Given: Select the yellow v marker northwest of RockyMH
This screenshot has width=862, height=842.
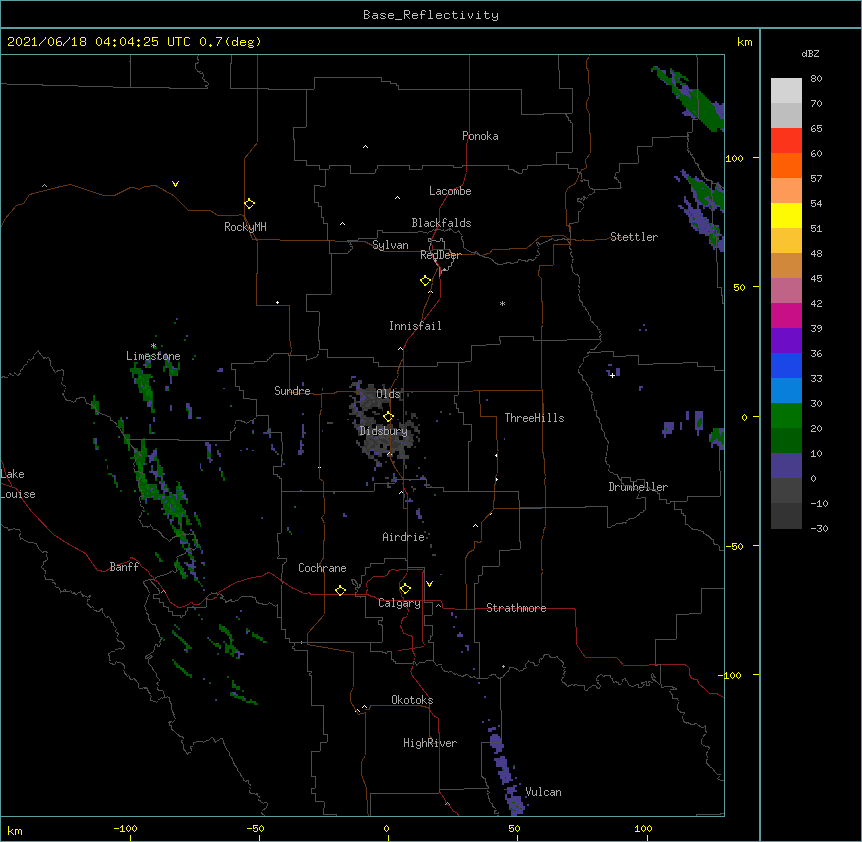Looking at the screenshot, I should (x=175, y=184).
